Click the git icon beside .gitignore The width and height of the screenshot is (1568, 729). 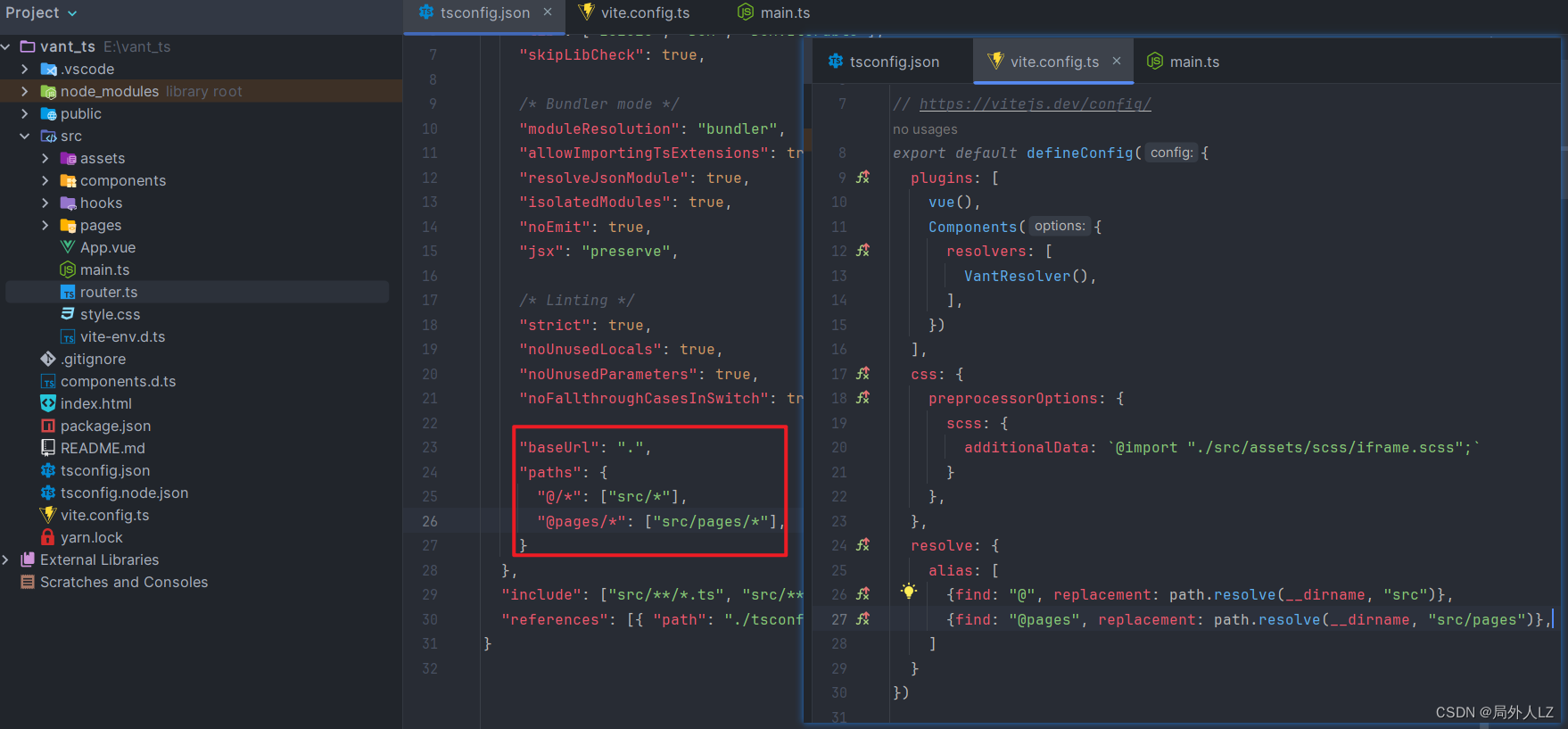coord(48,359)
